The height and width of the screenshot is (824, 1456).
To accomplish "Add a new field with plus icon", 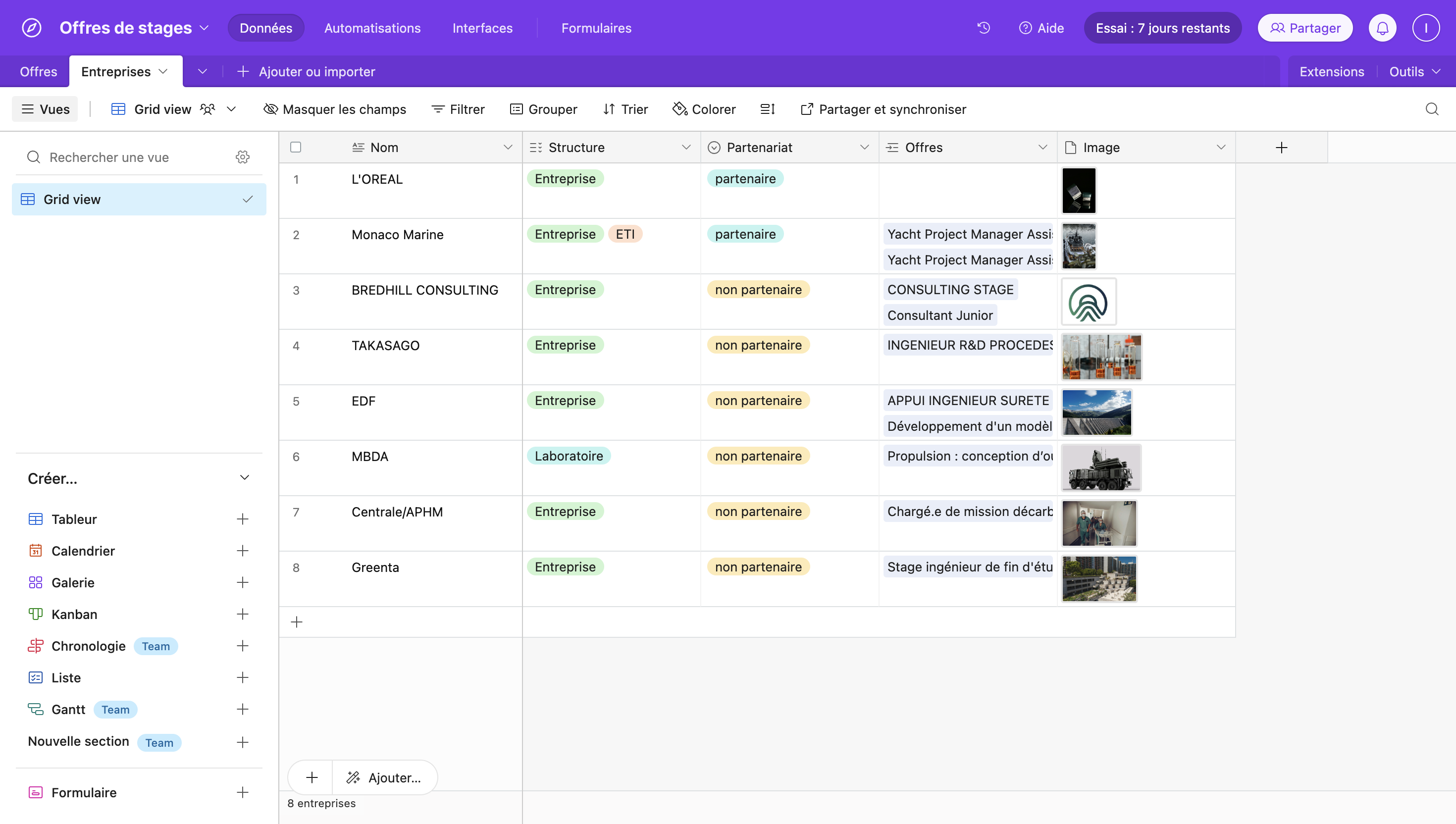I will pos(1281,148).
